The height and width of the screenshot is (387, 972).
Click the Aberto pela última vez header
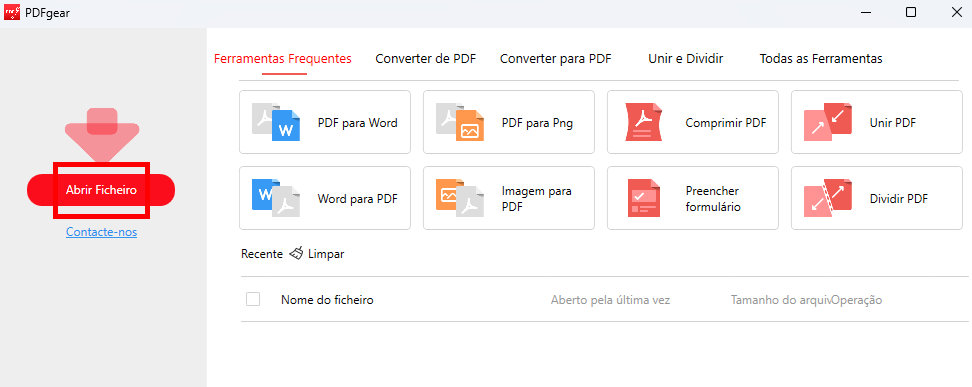[611, 300]
